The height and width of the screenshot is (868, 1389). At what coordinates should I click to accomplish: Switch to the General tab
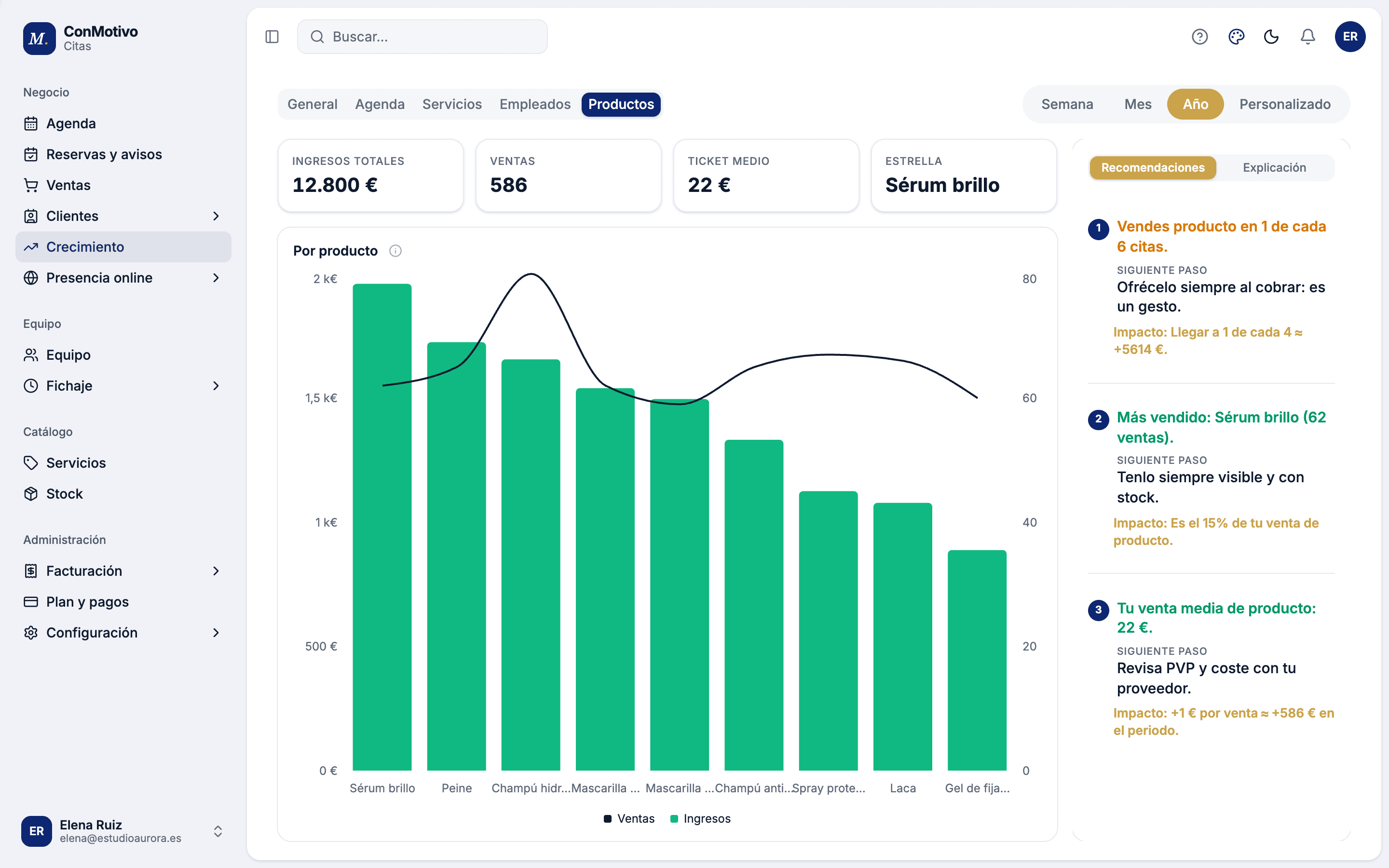point(312,104)
